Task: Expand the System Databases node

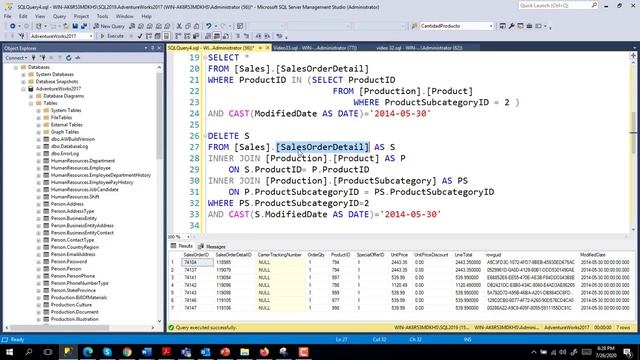Action: [23, 74]
